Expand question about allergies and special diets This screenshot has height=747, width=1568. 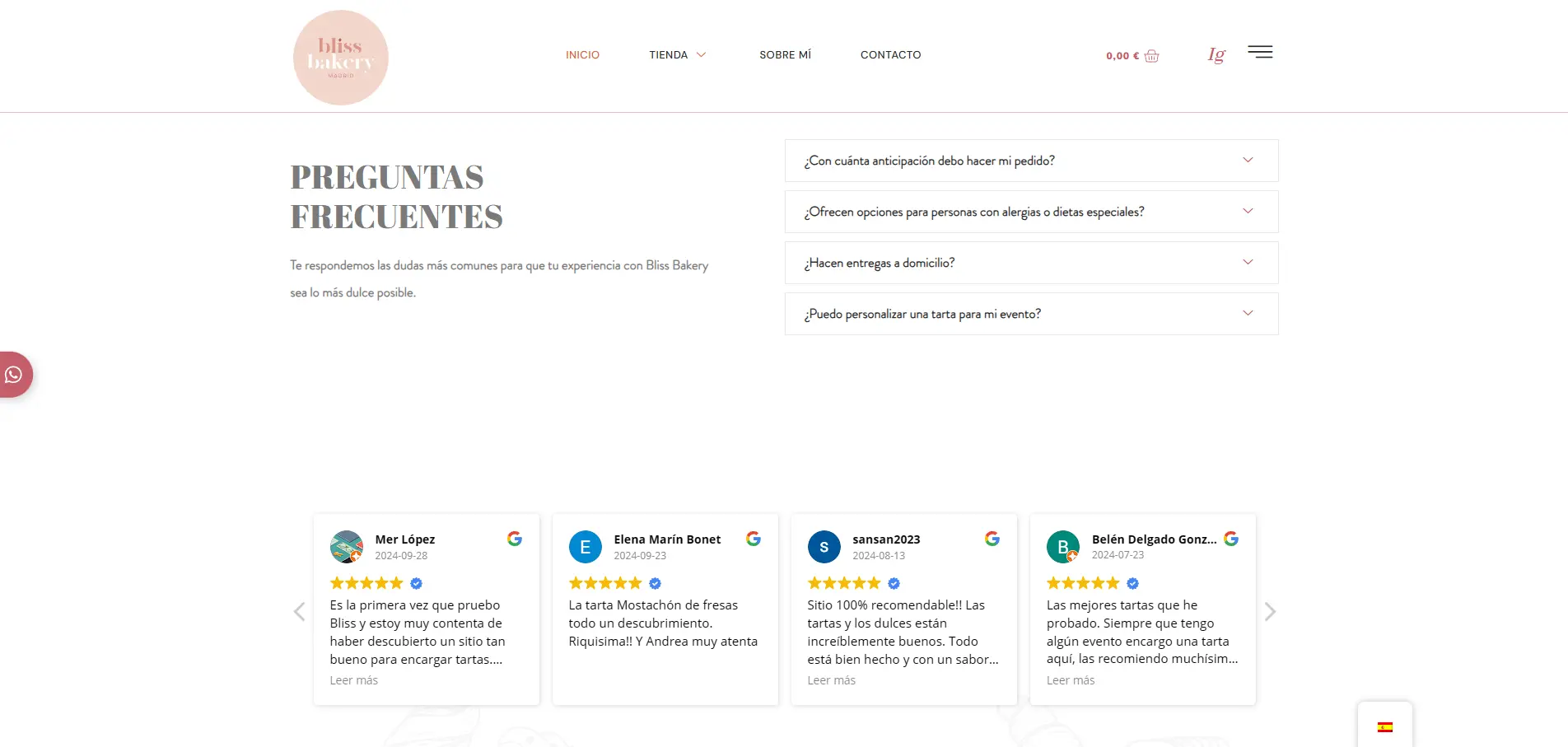point(1031,212)
